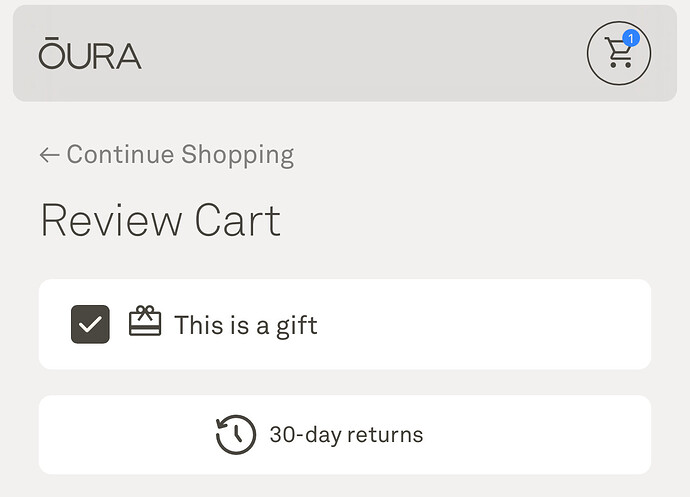This screenshot has width=690, height=497.
Task: Click the word "returns" in the returns banner
Action: [x=386, y=435]
